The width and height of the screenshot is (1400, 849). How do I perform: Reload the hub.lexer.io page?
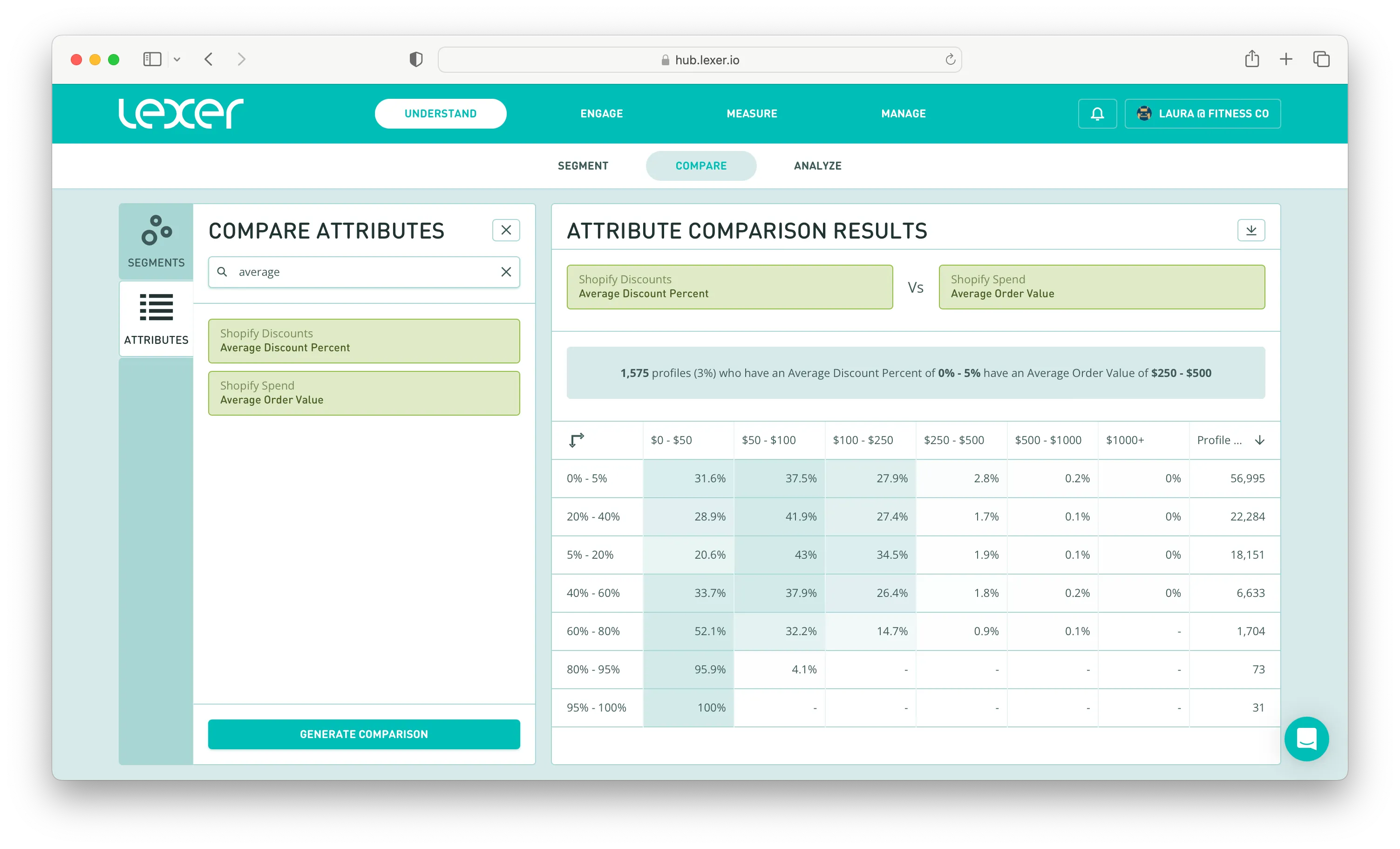(950, 60)
